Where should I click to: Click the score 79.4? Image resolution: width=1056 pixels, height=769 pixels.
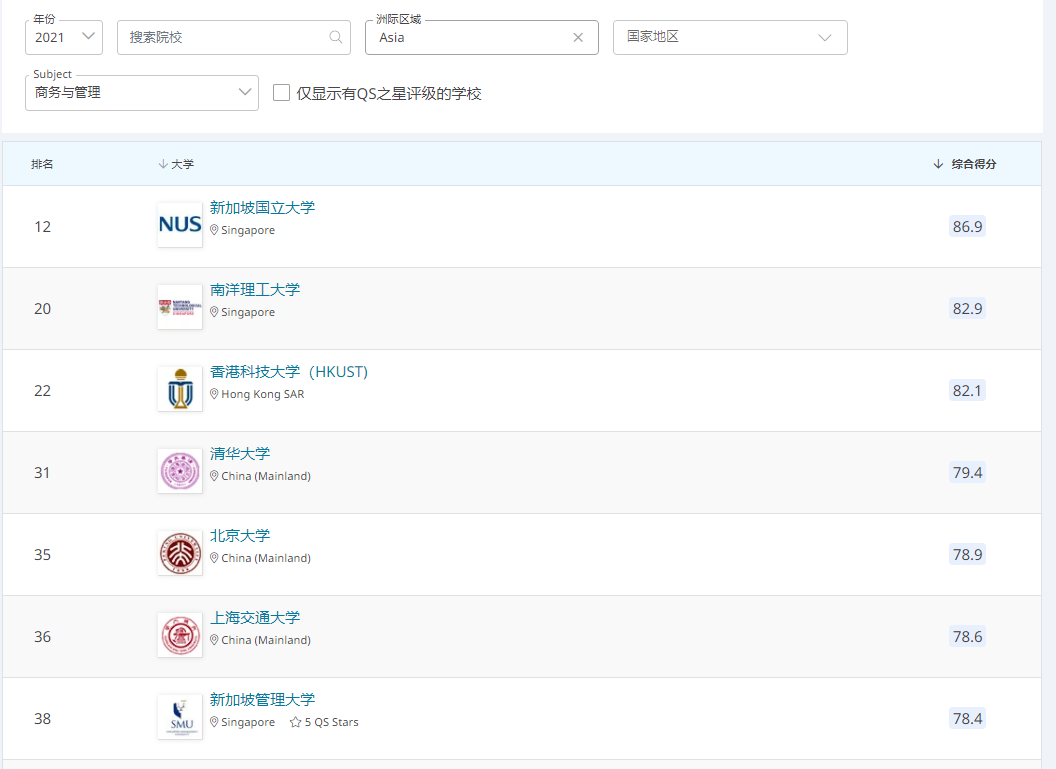967,473
